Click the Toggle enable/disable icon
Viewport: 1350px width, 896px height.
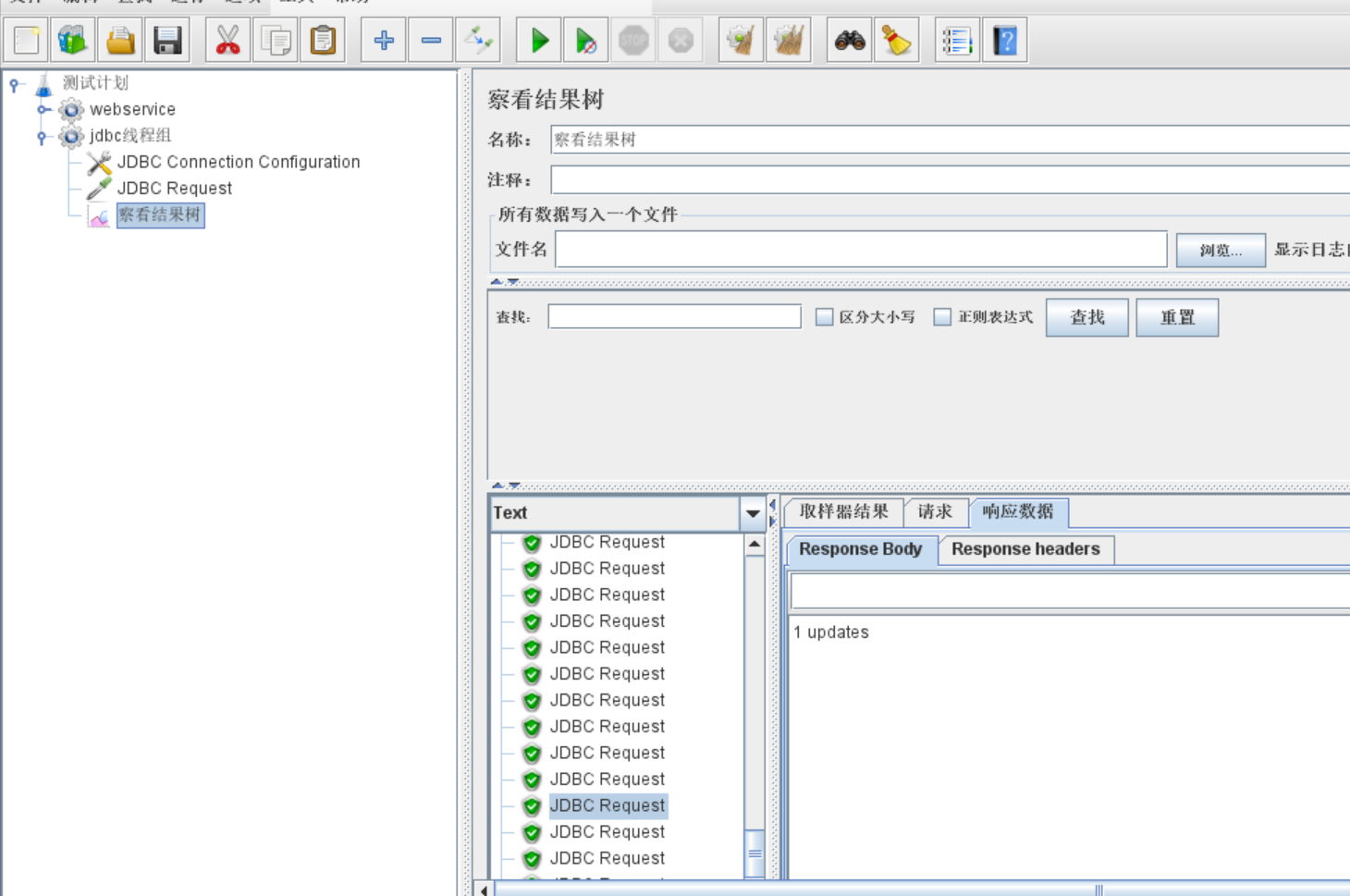tap(478, 41)
